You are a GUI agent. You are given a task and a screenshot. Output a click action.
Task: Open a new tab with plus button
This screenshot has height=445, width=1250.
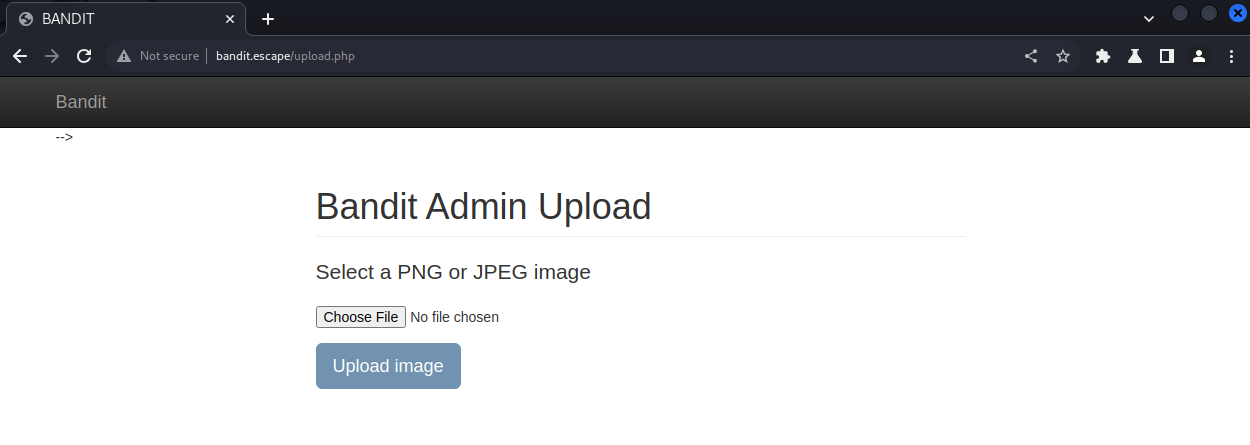(268, 19)
